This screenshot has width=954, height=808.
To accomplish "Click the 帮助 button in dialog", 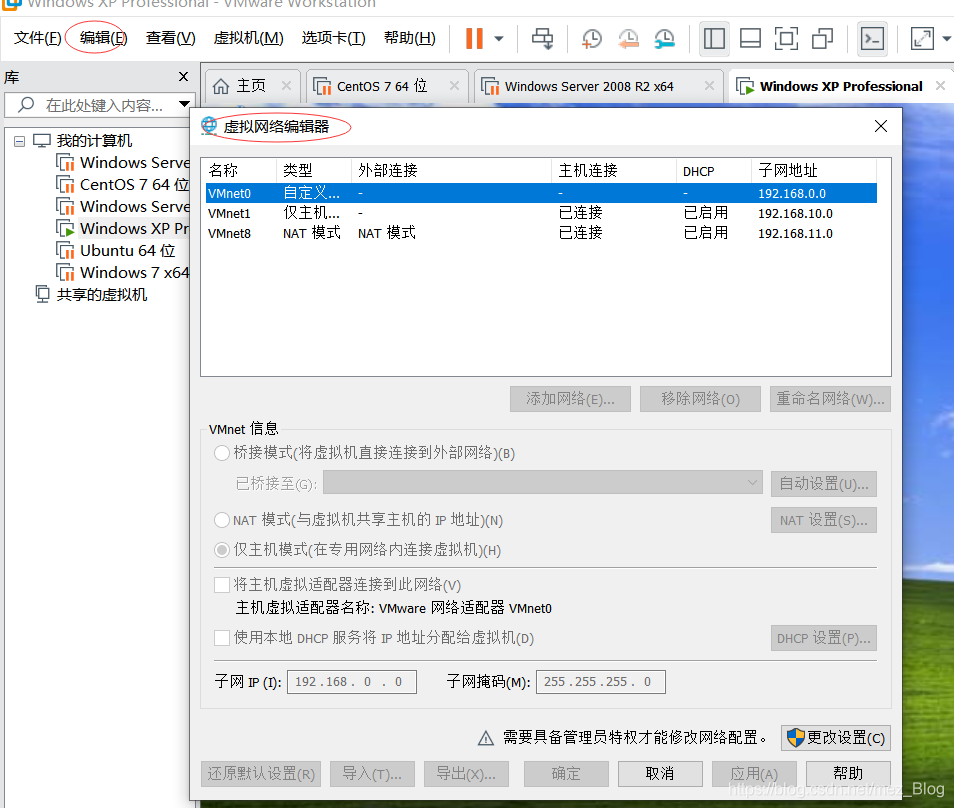I will tap(848, 774).
